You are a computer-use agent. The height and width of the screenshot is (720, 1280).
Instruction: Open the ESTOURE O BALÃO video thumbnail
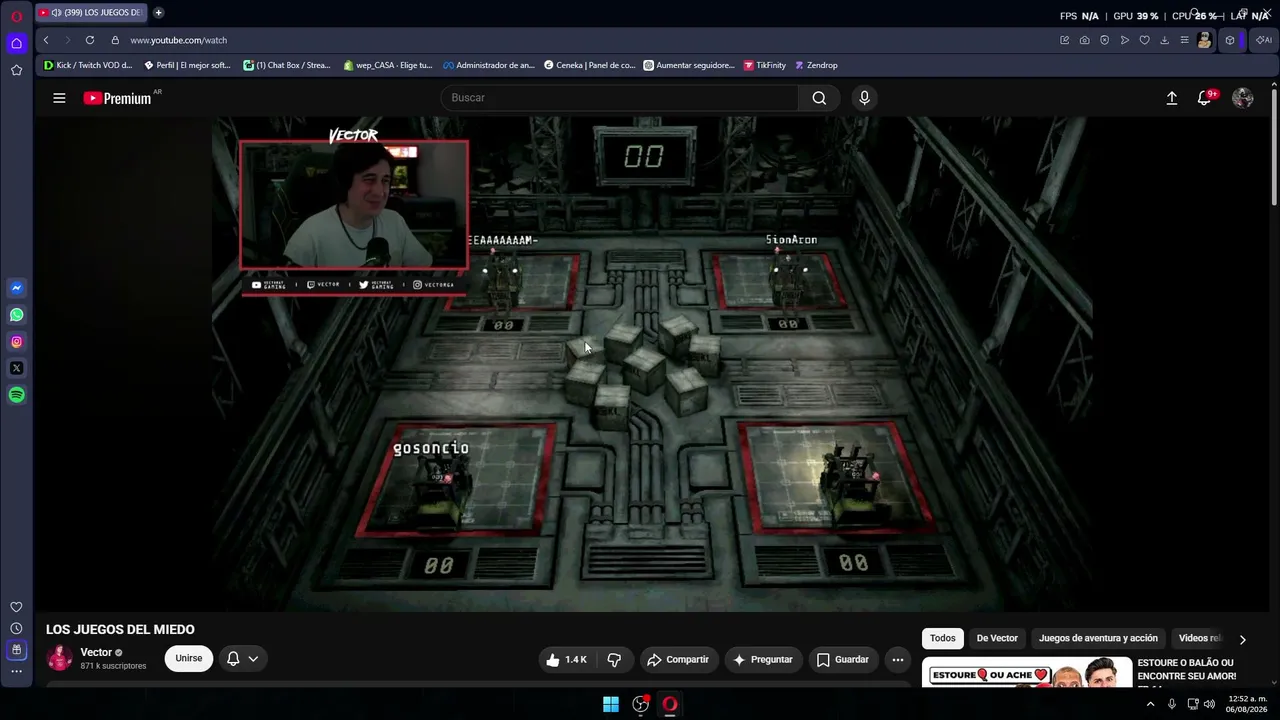point(1027,672)
